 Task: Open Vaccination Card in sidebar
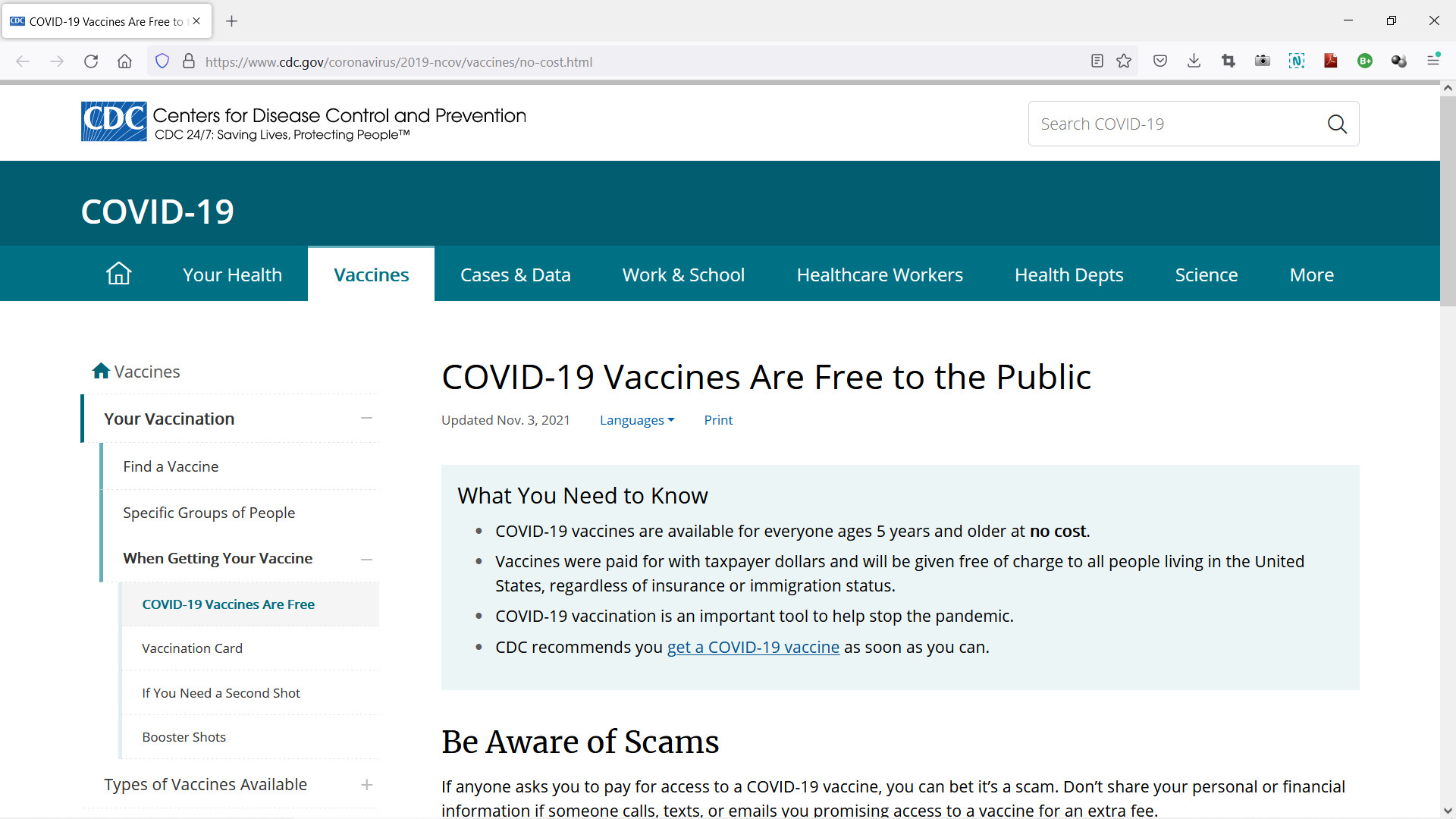[192, 648]
